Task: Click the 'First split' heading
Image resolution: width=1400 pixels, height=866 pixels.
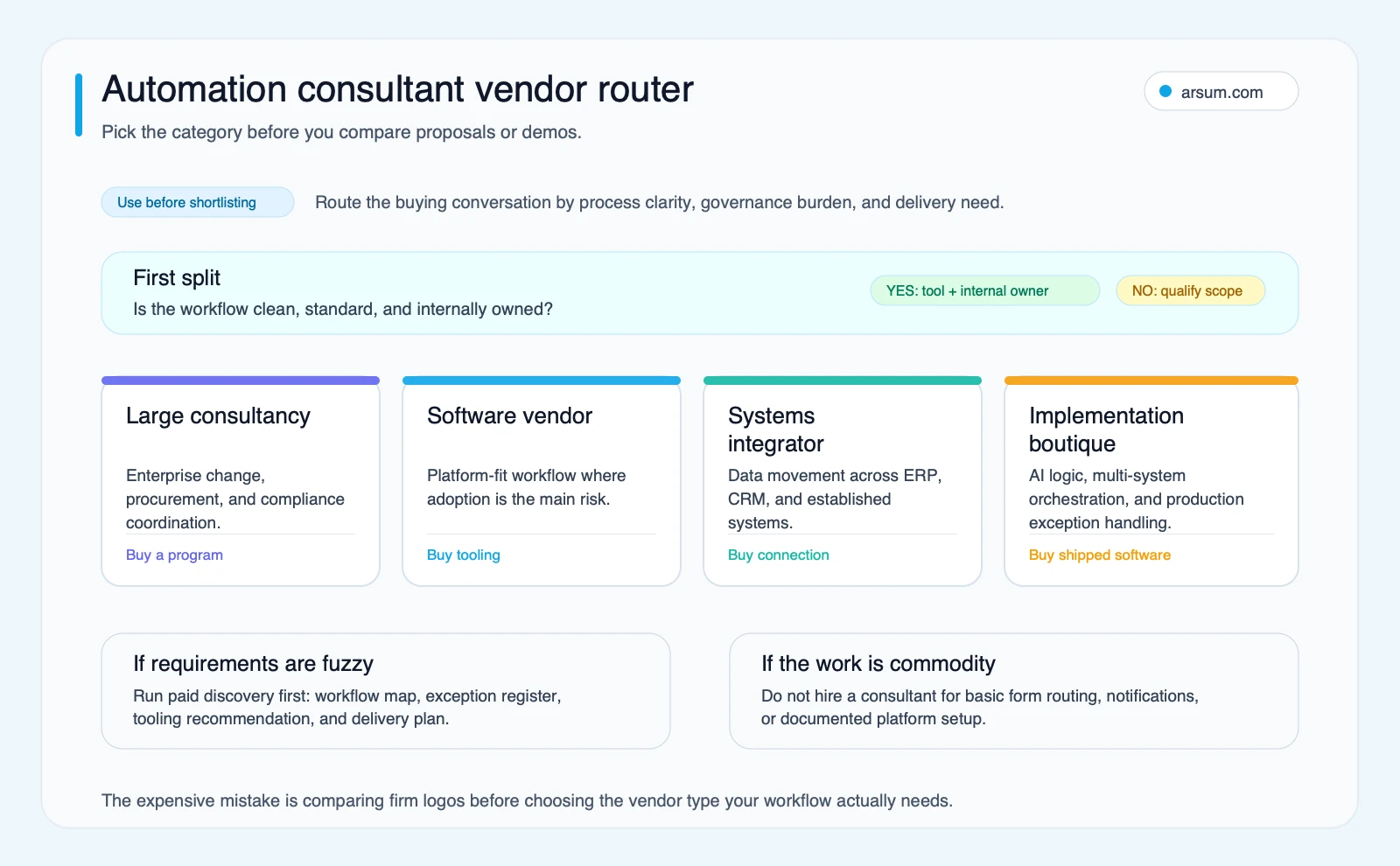Action: click(177, 277)
